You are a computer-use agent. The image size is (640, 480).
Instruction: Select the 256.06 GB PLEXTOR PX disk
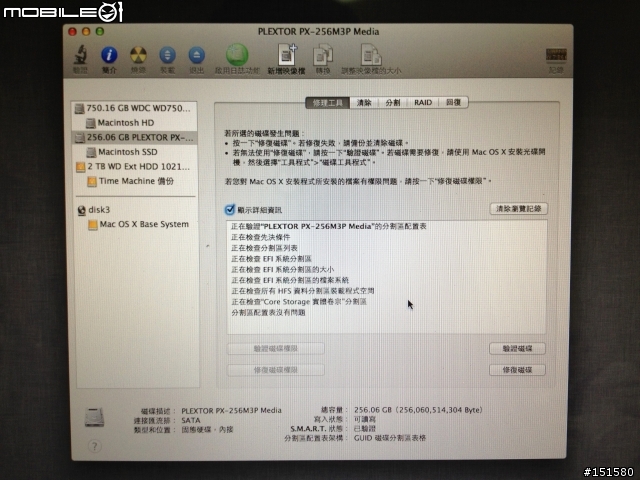click(134, 137)
